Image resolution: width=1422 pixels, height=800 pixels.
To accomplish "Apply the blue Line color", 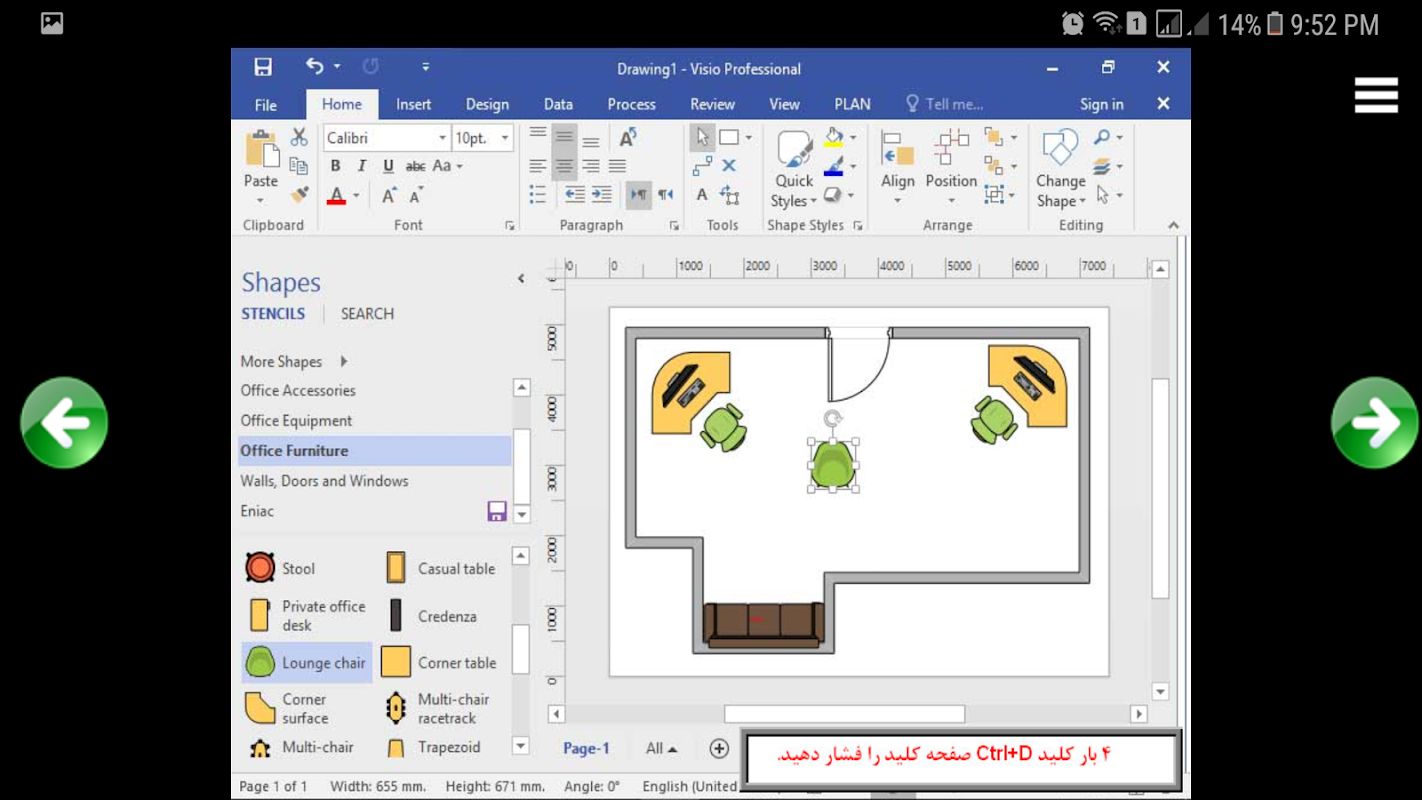I will (x=833, y=167).
